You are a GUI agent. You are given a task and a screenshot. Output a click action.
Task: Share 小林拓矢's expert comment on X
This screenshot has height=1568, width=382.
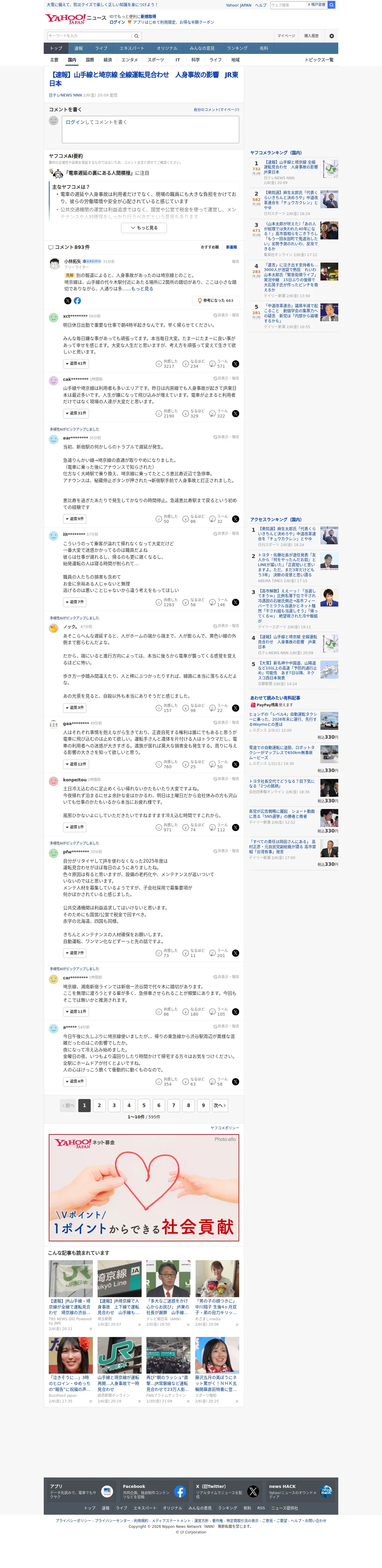[x=68, y=300]
